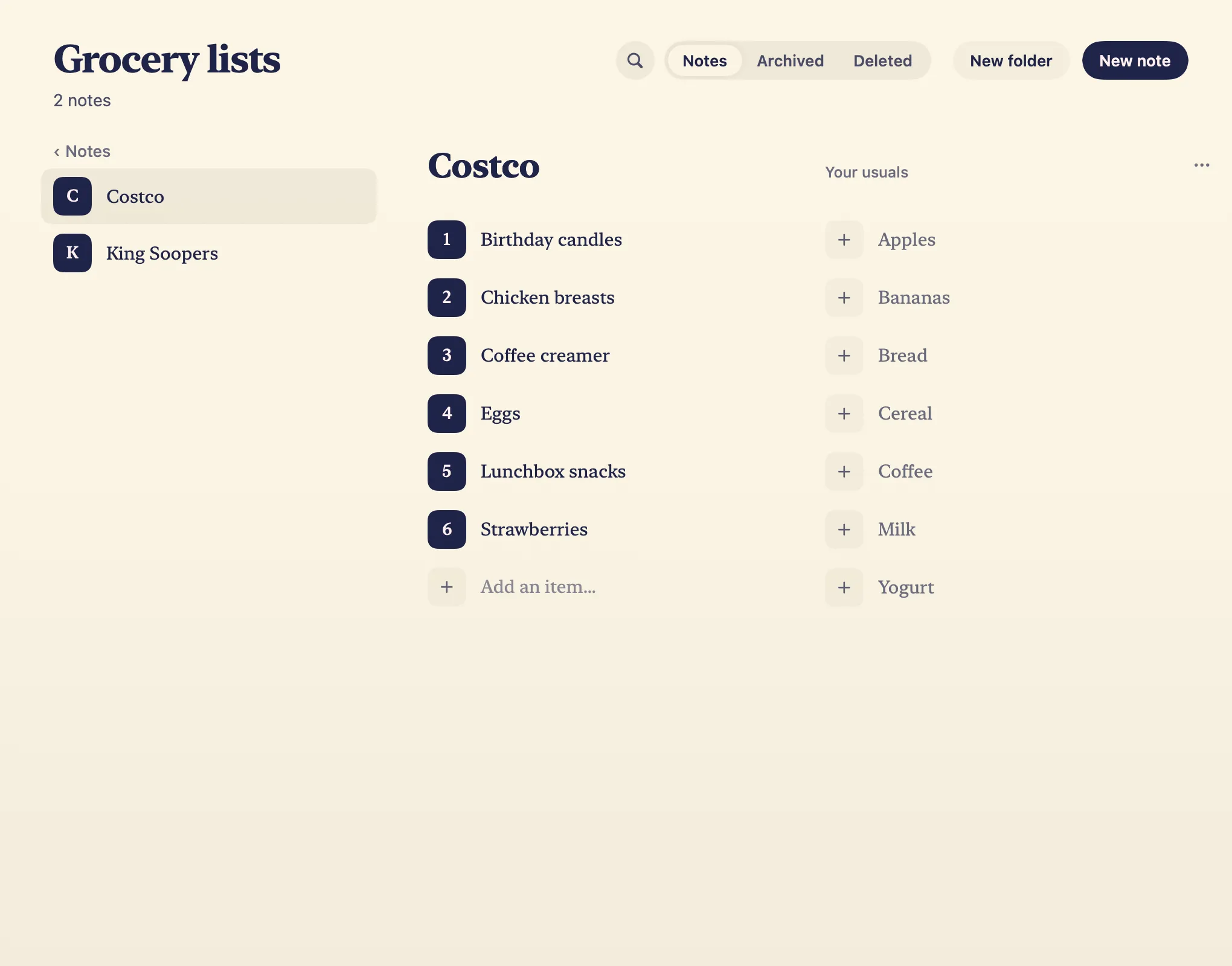Click the plus icon beside Add an item
1232x966 pixels.
click(x=446, y=587)
